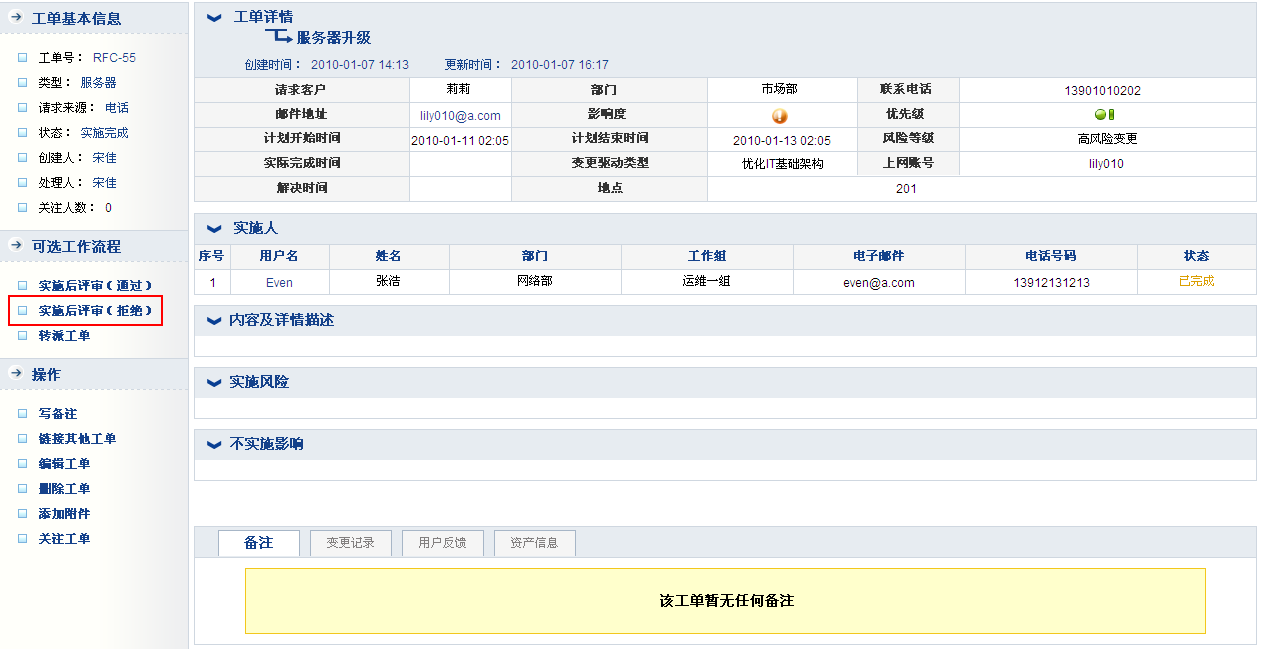Choose 实施后评审（通过）workflow
Image resolution: width=1261 pixels, height=649 pixels.
pos(95,286)
